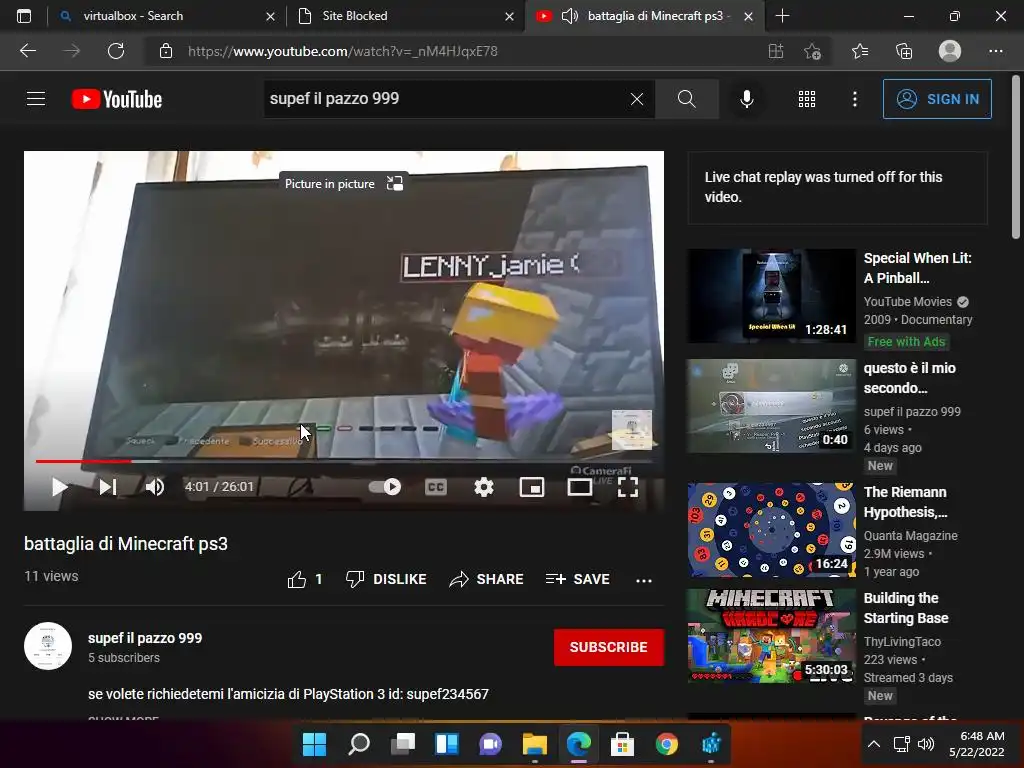This screenshot has width=1024, height=768.
Task: Open Edge Collections panel
Action: pyautogui.click(x=904, y=51)
